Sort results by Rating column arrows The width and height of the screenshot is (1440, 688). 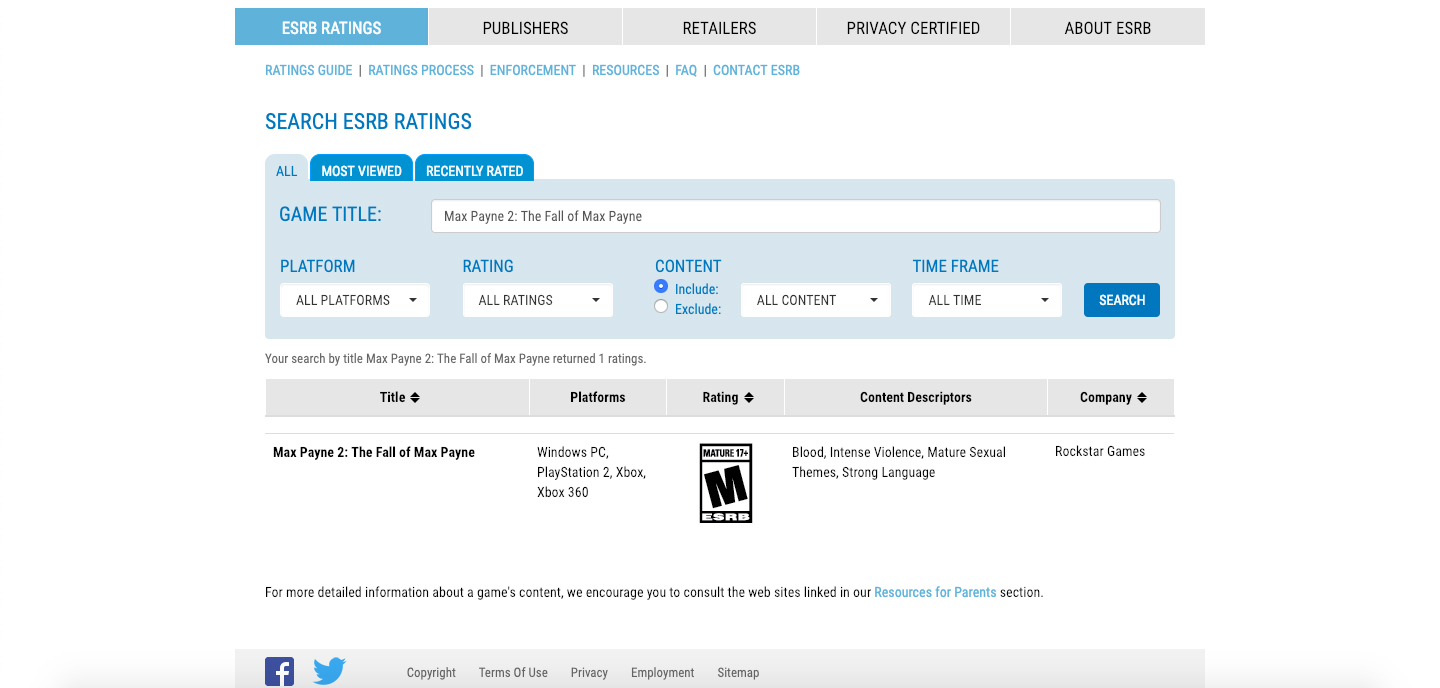(749, 398)
